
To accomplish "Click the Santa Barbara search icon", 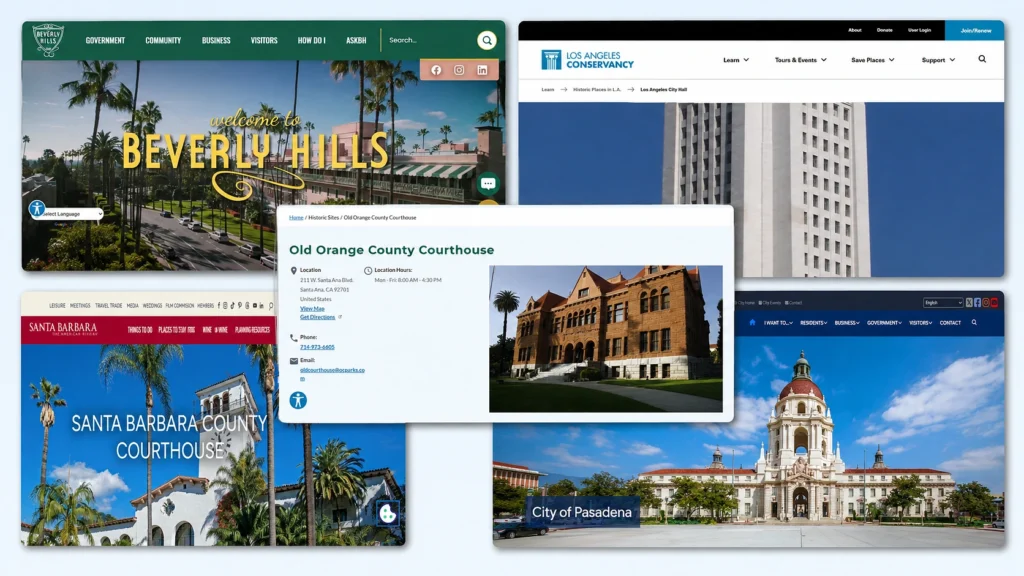I will pyautogui.click(x=270, y=306).
